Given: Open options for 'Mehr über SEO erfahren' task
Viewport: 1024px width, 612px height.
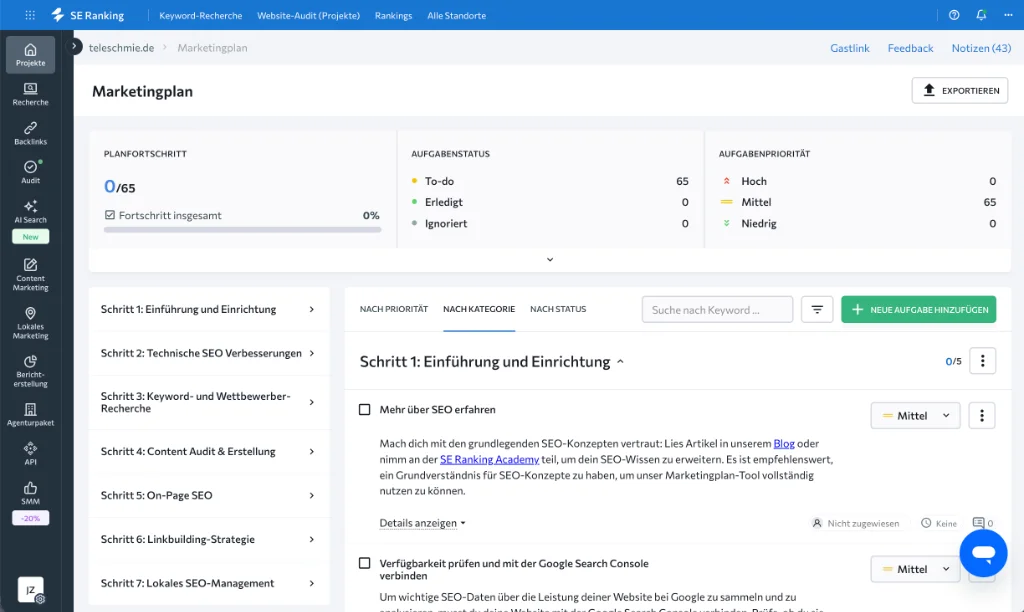Looking at the screenshot, I should [x=982, y=415].
